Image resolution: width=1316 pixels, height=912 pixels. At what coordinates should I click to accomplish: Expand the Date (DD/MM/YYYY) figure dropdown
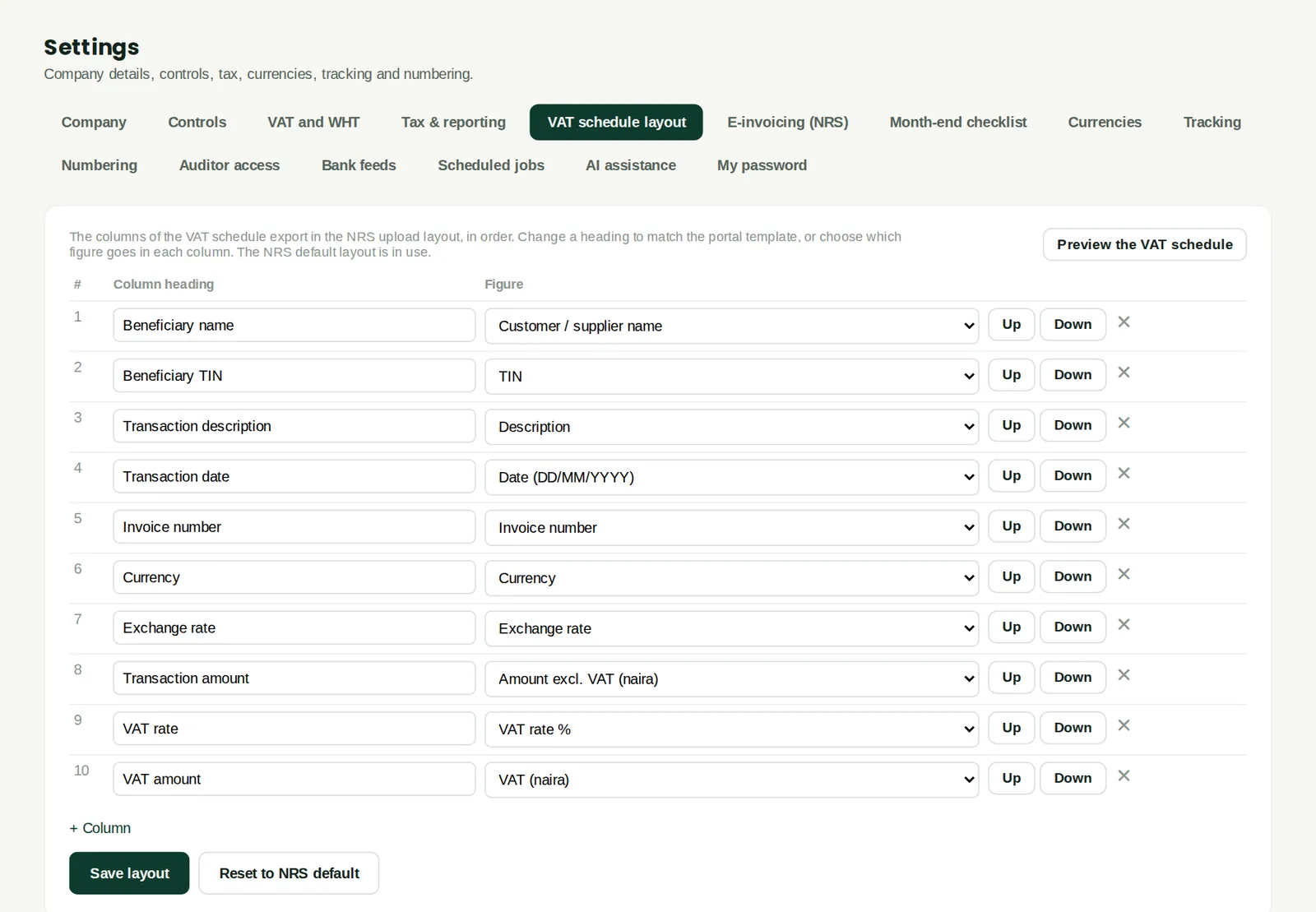[731, 477]
